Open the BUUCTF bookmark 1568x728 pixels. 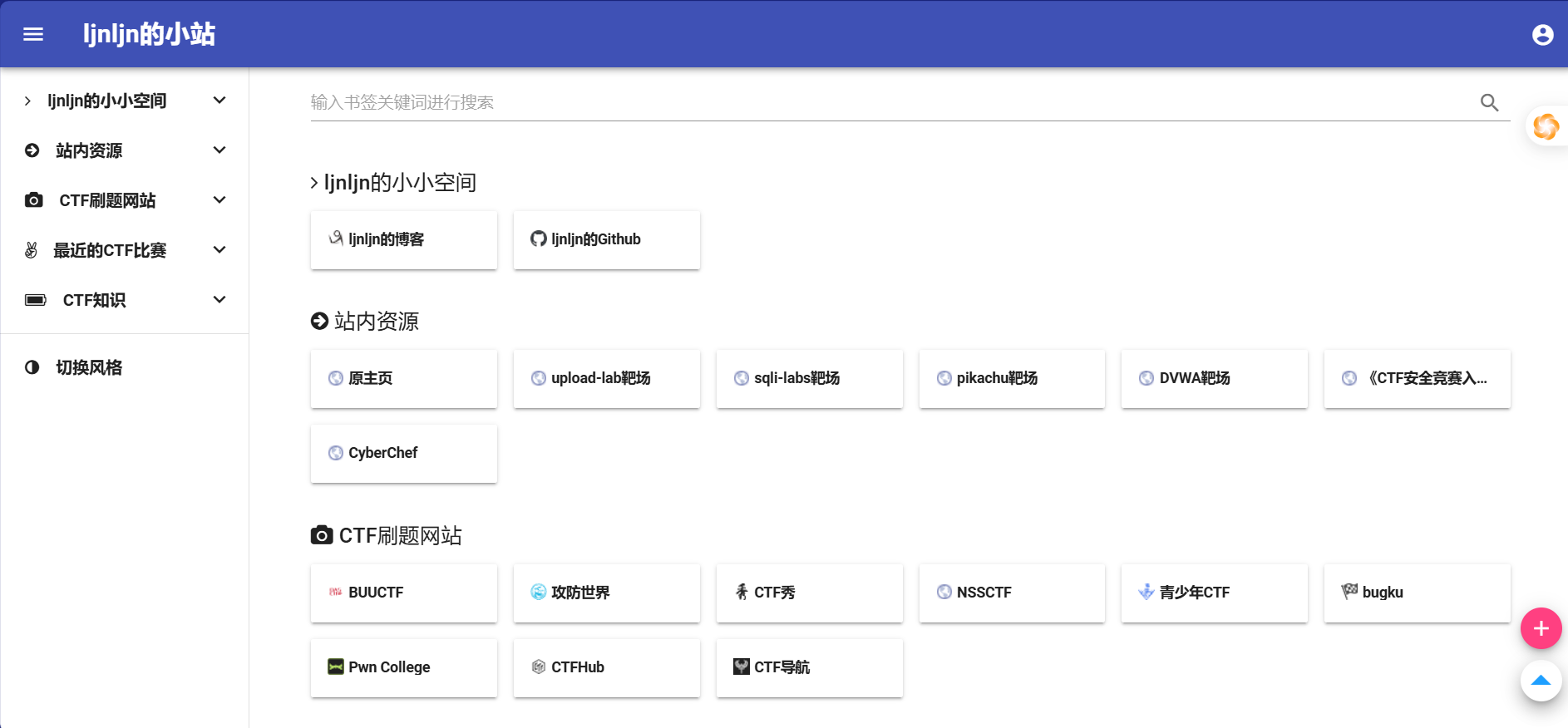[x=404, y=593]
